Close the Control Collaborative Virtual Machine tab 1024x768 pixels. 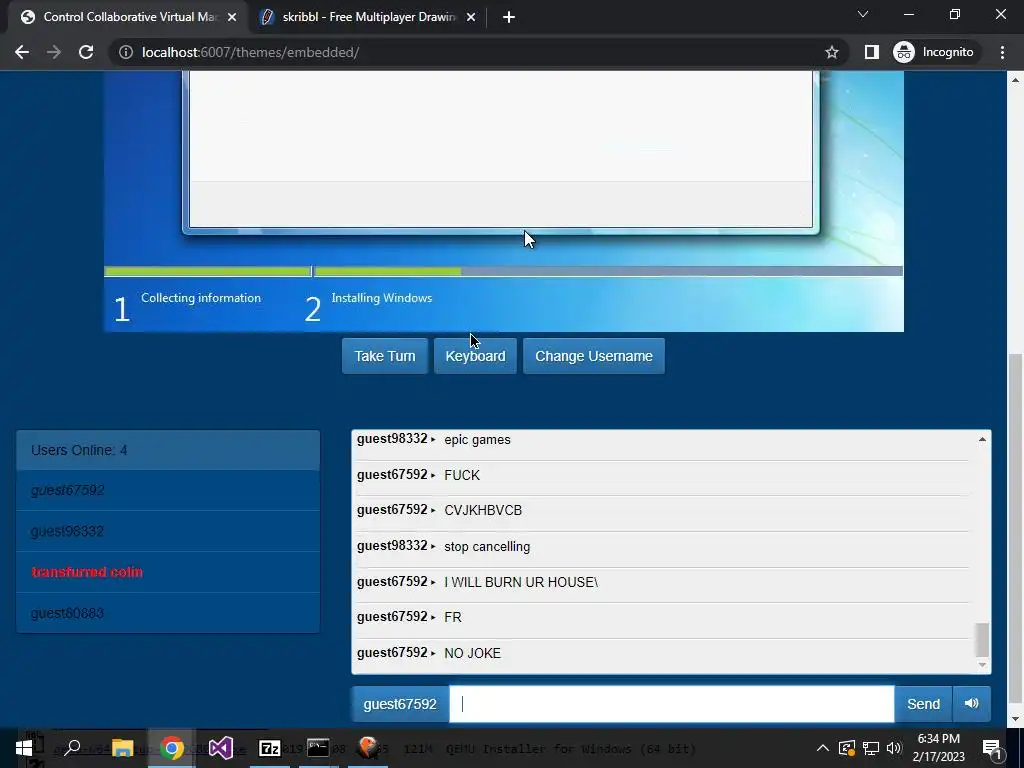click(232, 18)
